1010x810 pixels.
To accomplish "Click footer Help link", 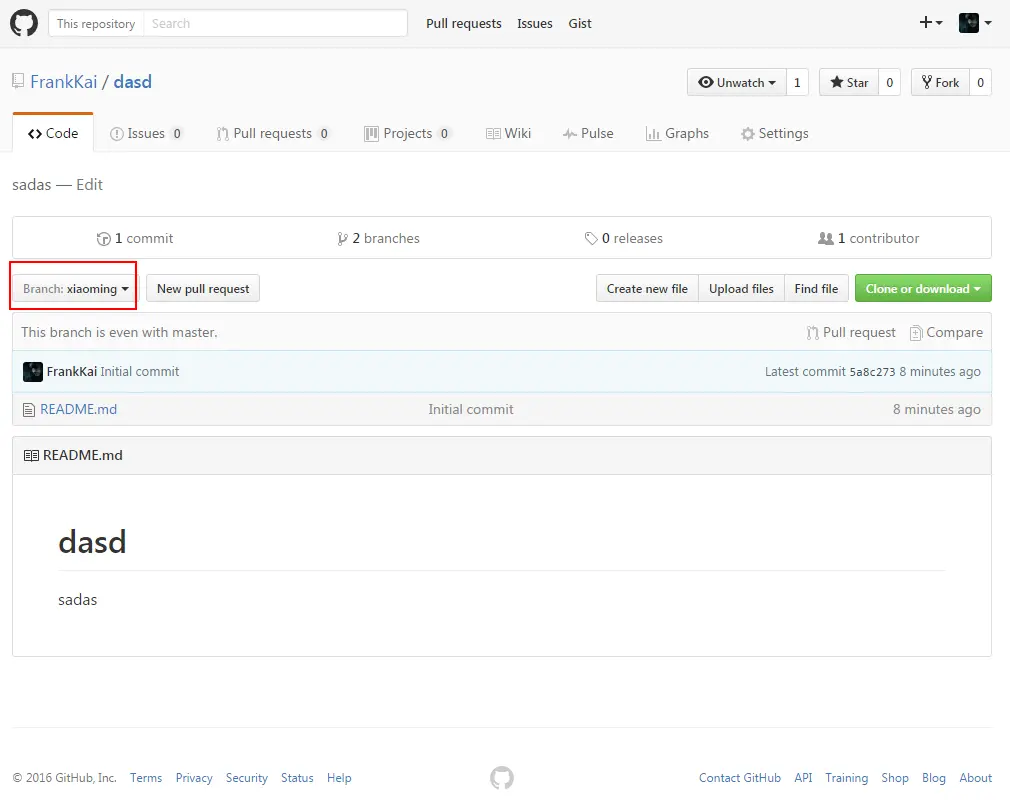I will [339, 778].
